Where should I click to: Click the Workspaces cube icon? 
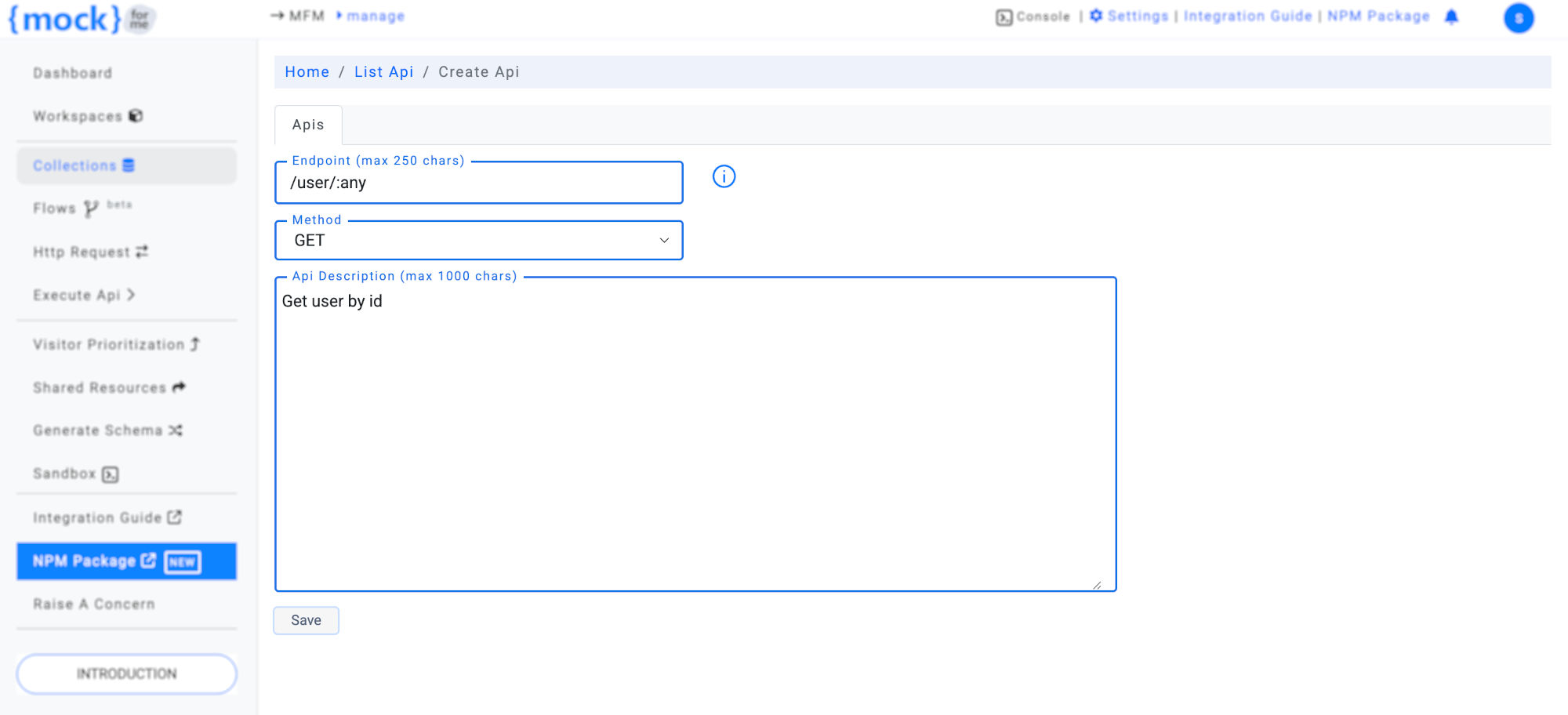[136, 116]
